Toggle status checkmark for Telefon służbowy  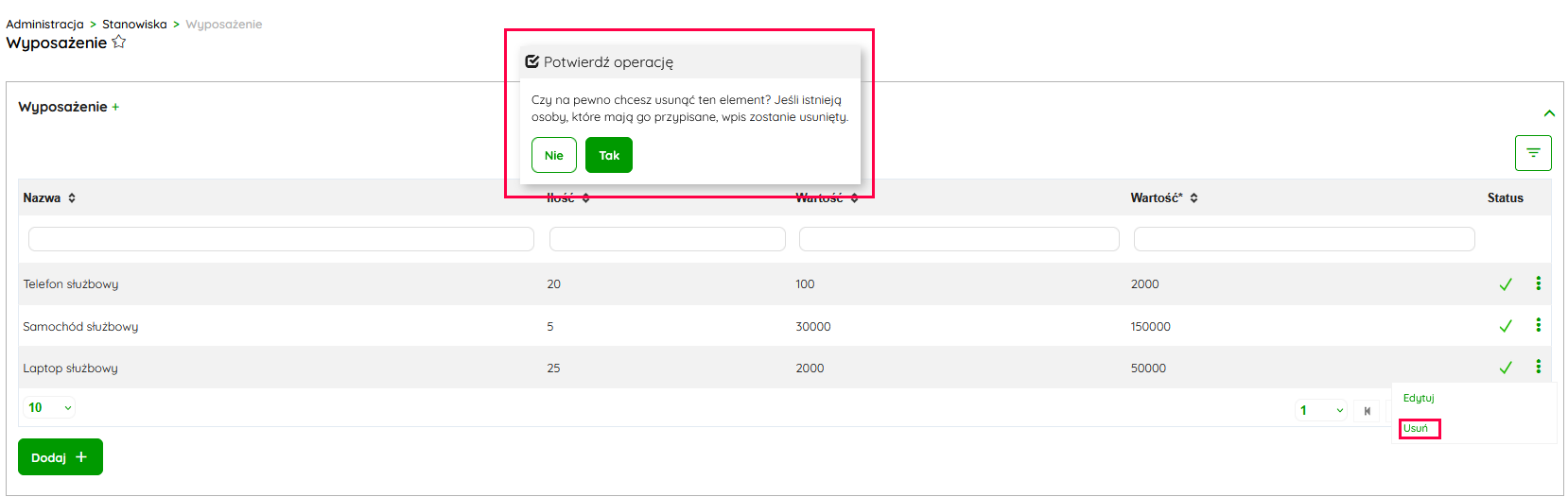point(1506,284)
